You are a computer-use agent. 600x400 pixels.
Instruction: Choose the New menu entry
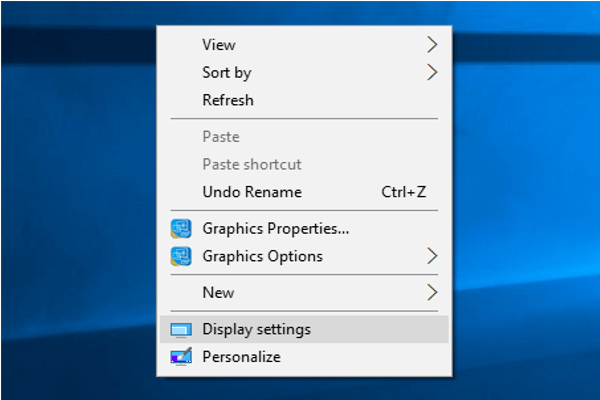click(x=218, y=292)
